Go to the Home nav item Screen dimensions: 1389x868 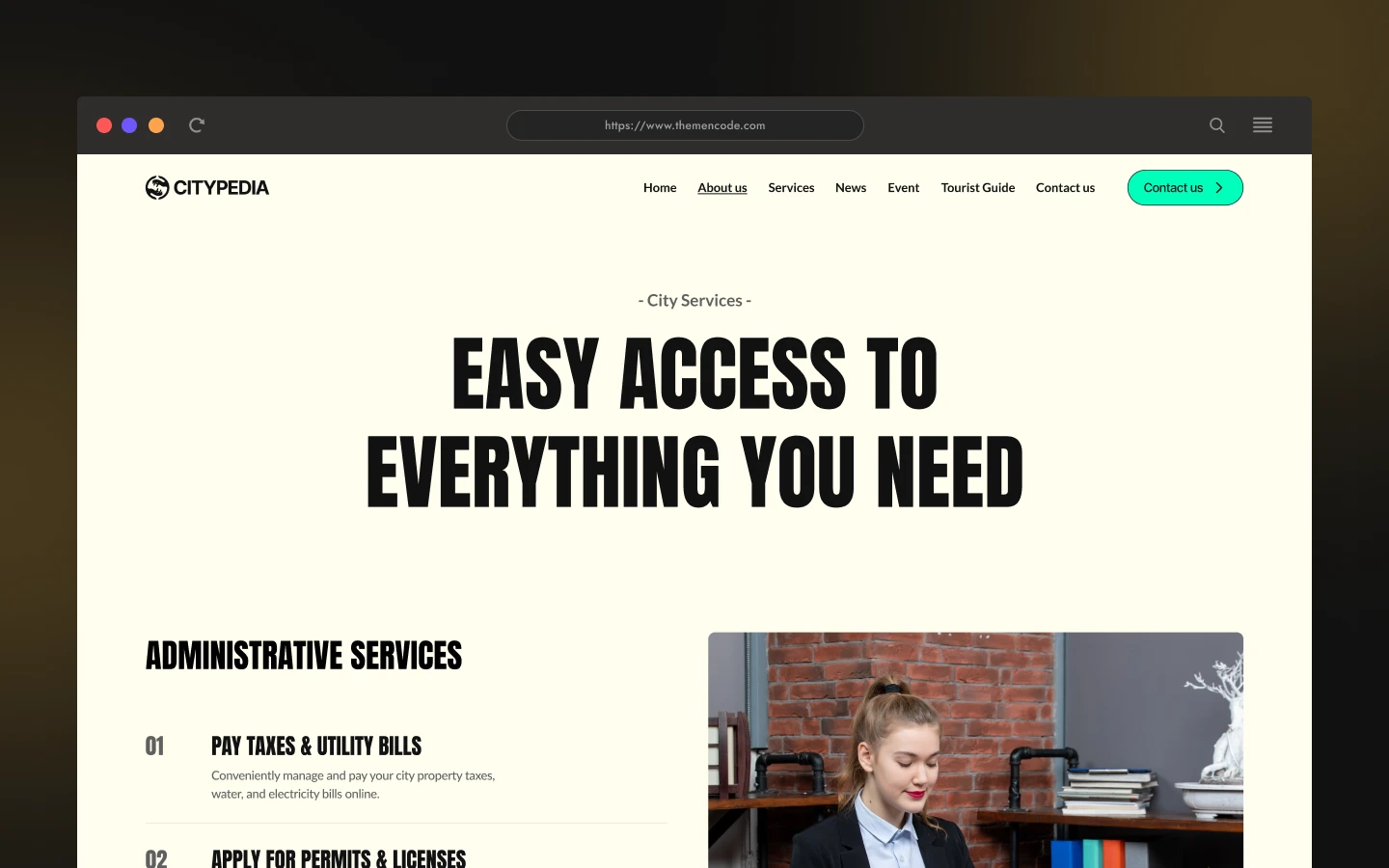[660, 188]
